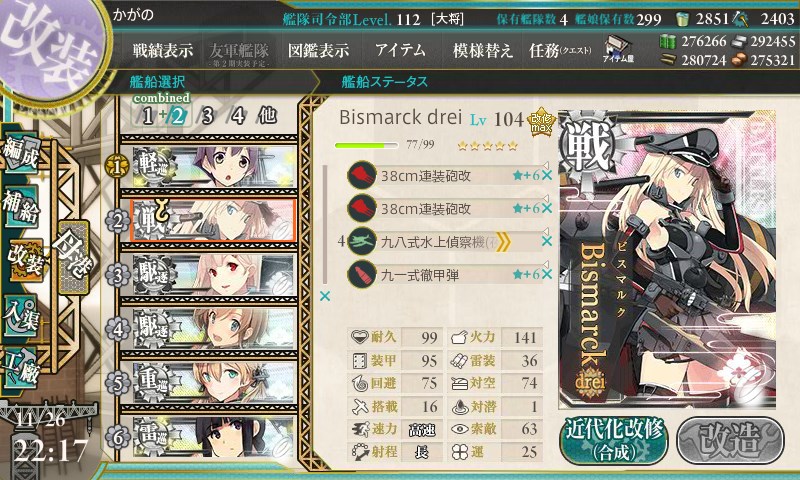800x480 pixels.
Task: Remove the first 38cm連装砲改 with its X
Action: pos(546,175)
